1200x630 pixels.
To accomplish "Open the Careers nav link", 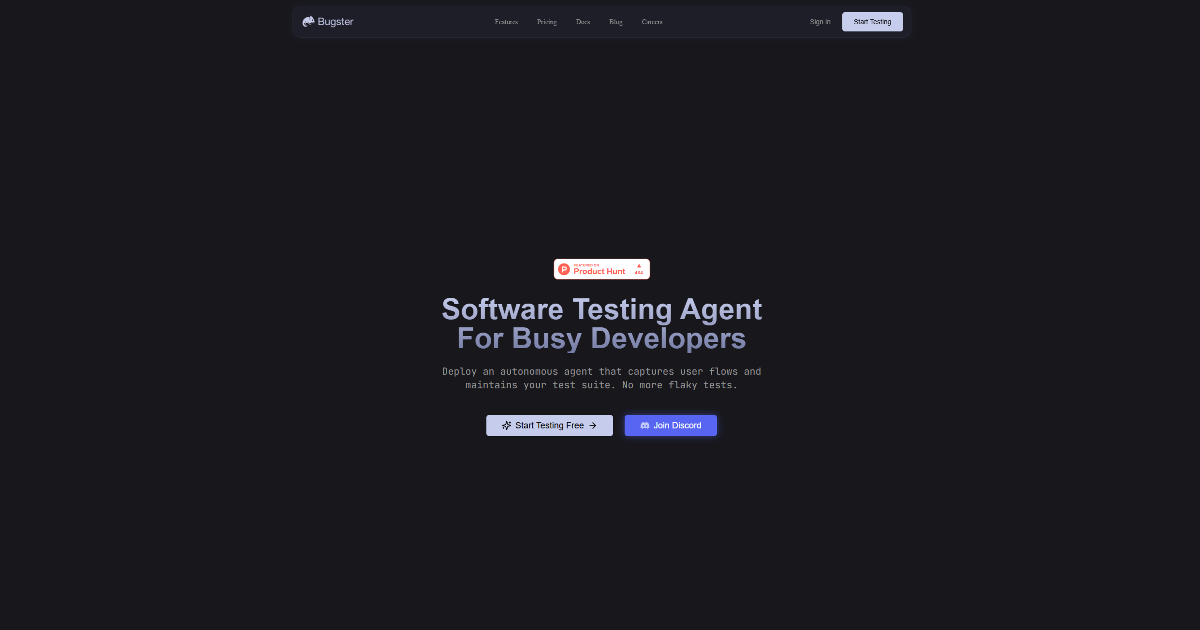I will [652, 21].
